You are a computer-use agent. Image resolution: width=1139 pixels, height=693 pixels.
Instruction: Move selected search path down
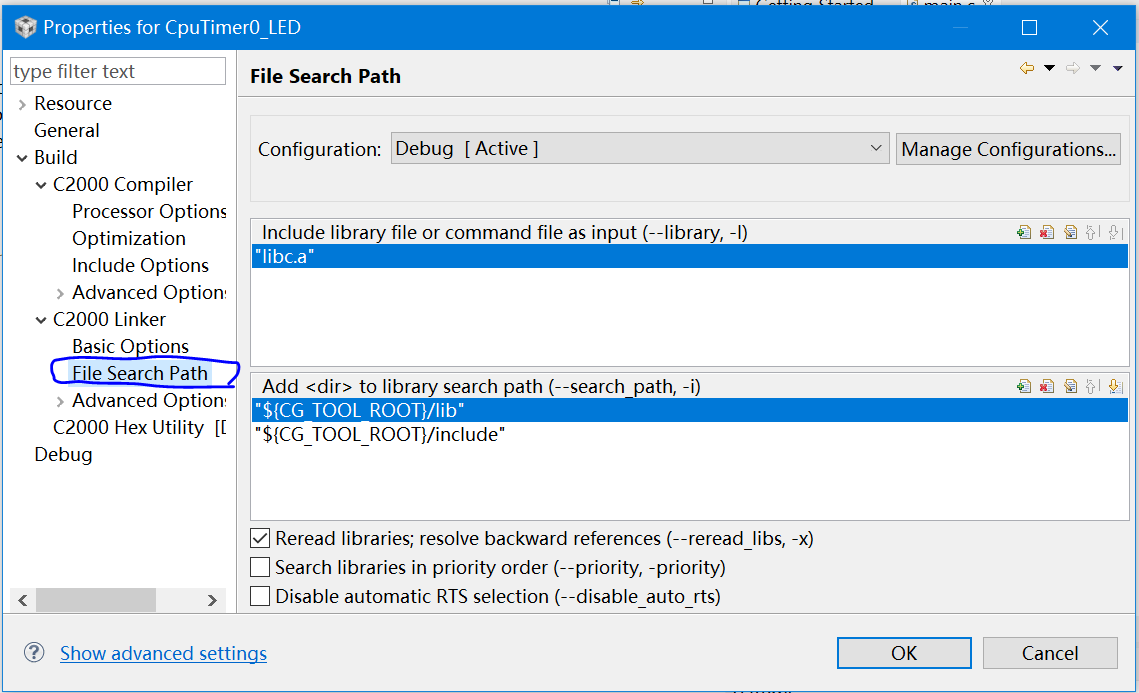(1114, 386)
